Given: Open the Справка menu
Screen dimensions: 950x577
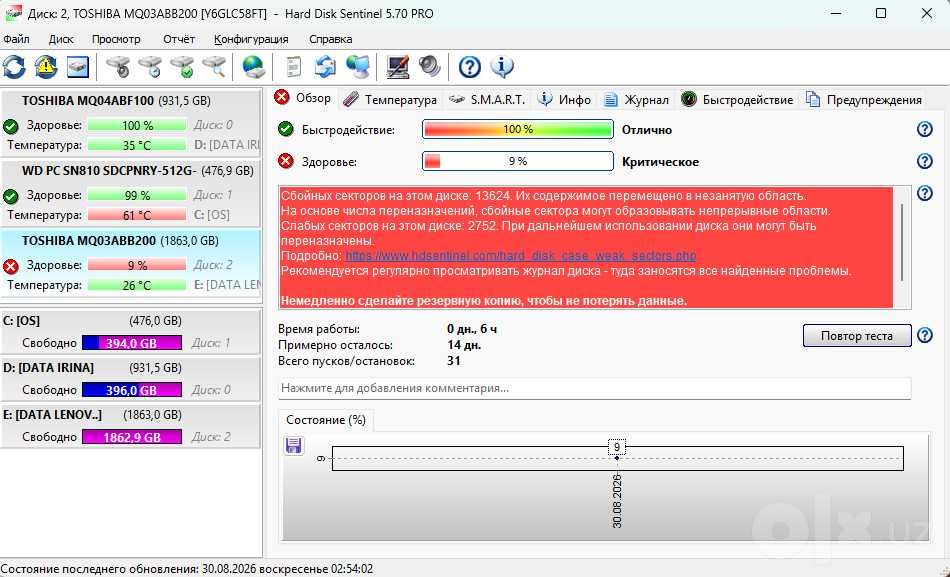Looking at the screenshot, I should coord(330,39).
